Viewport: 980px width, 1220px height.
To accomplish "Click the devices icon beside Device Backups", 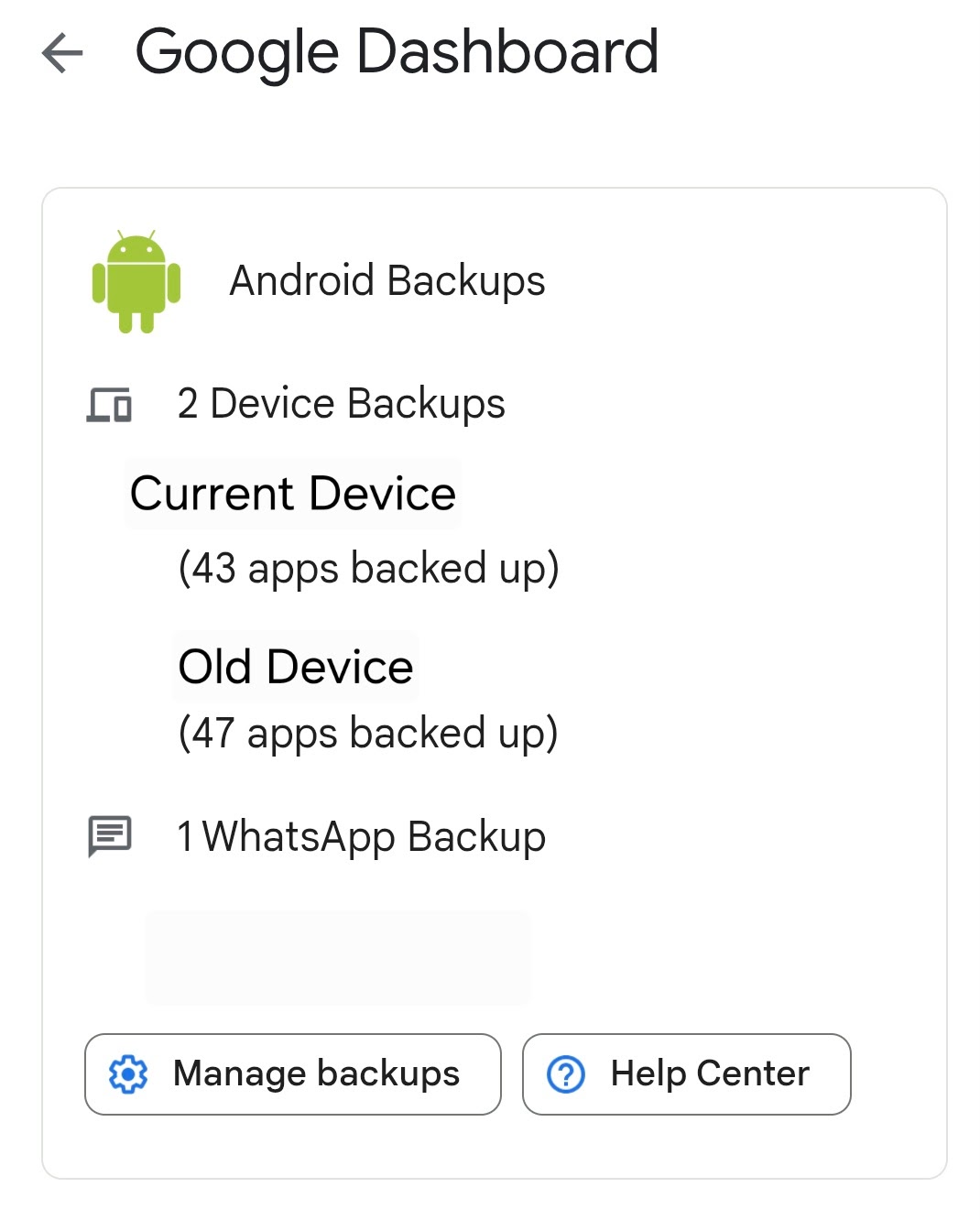I will point(109,404).
